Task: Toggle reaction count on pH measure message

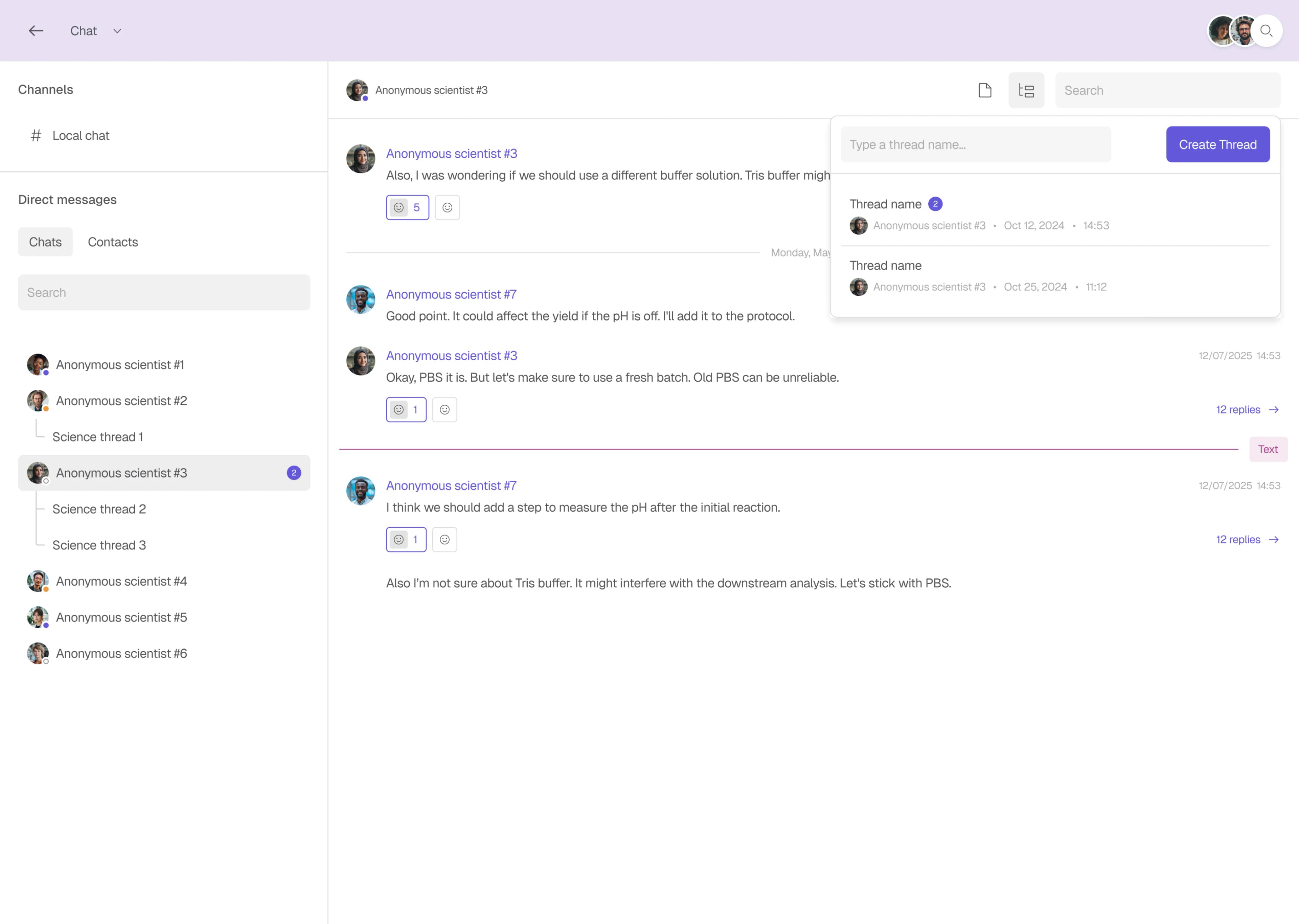Action: tap(406, 539)
